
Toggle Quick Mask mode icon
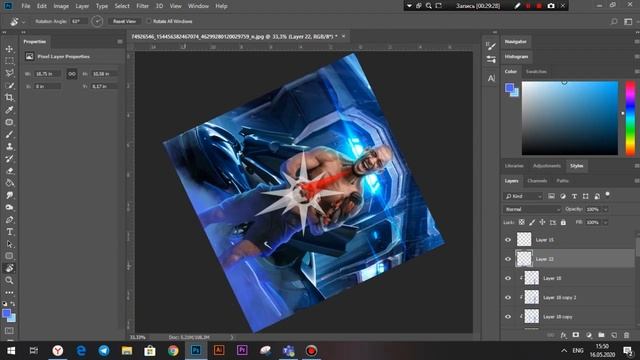[9, 331]
